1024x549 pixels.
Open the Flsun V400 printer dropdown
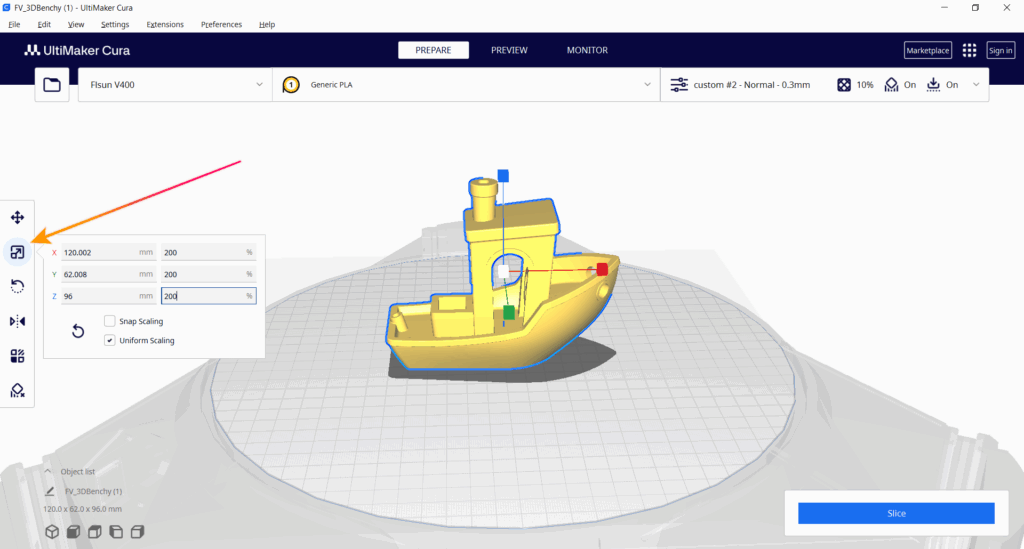tap(175, 85)
